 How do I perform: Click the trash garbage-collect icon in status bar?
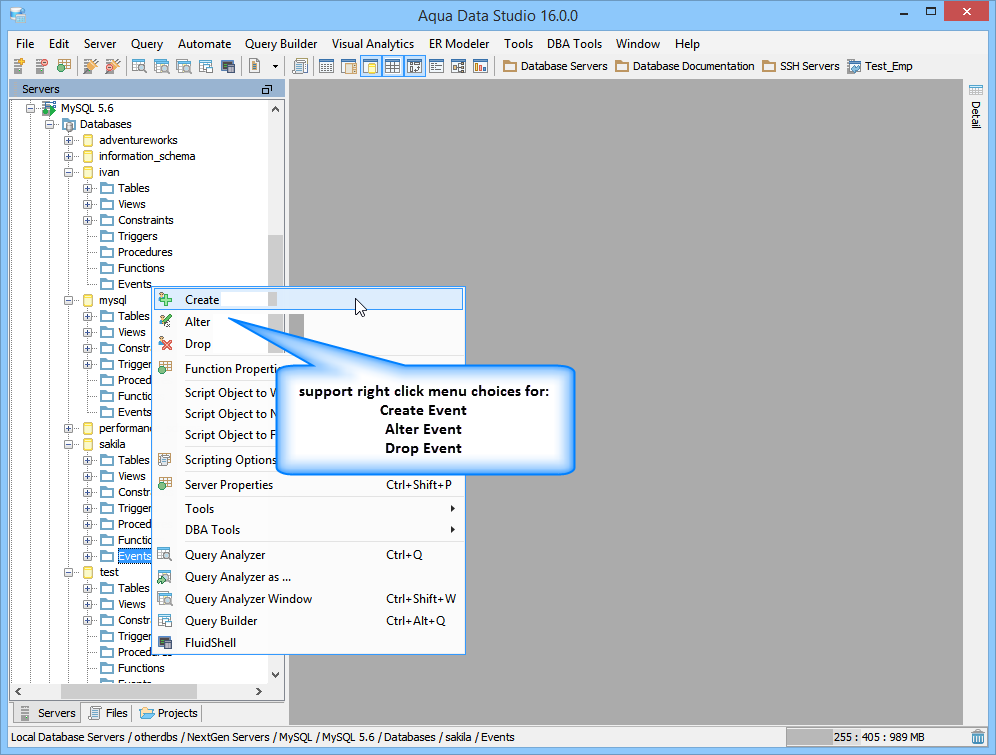point(978,737)
